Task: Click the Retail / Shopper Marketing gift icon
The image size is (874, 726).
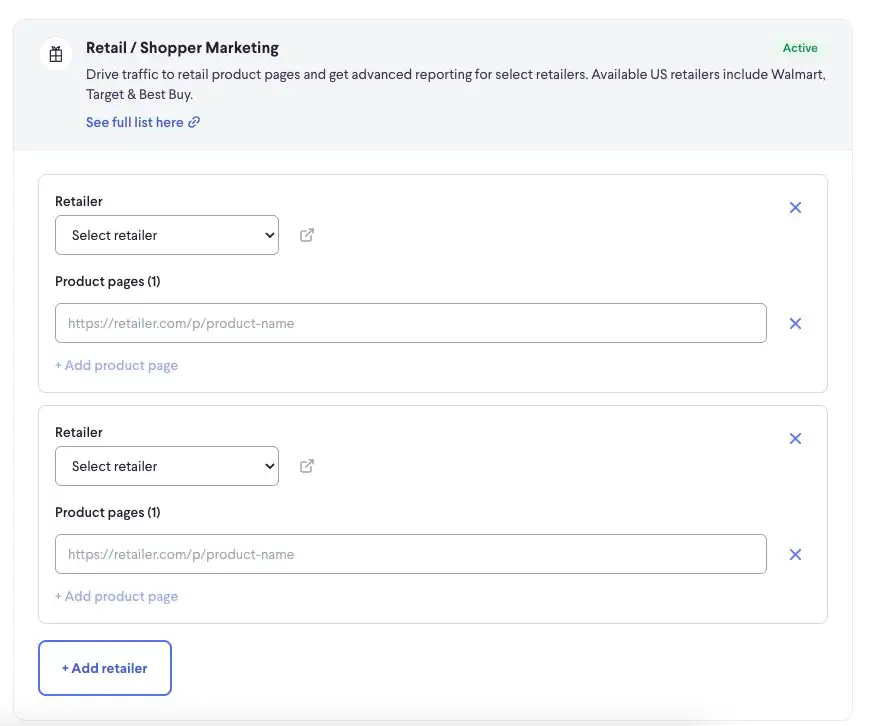Action: click(56, 54)
